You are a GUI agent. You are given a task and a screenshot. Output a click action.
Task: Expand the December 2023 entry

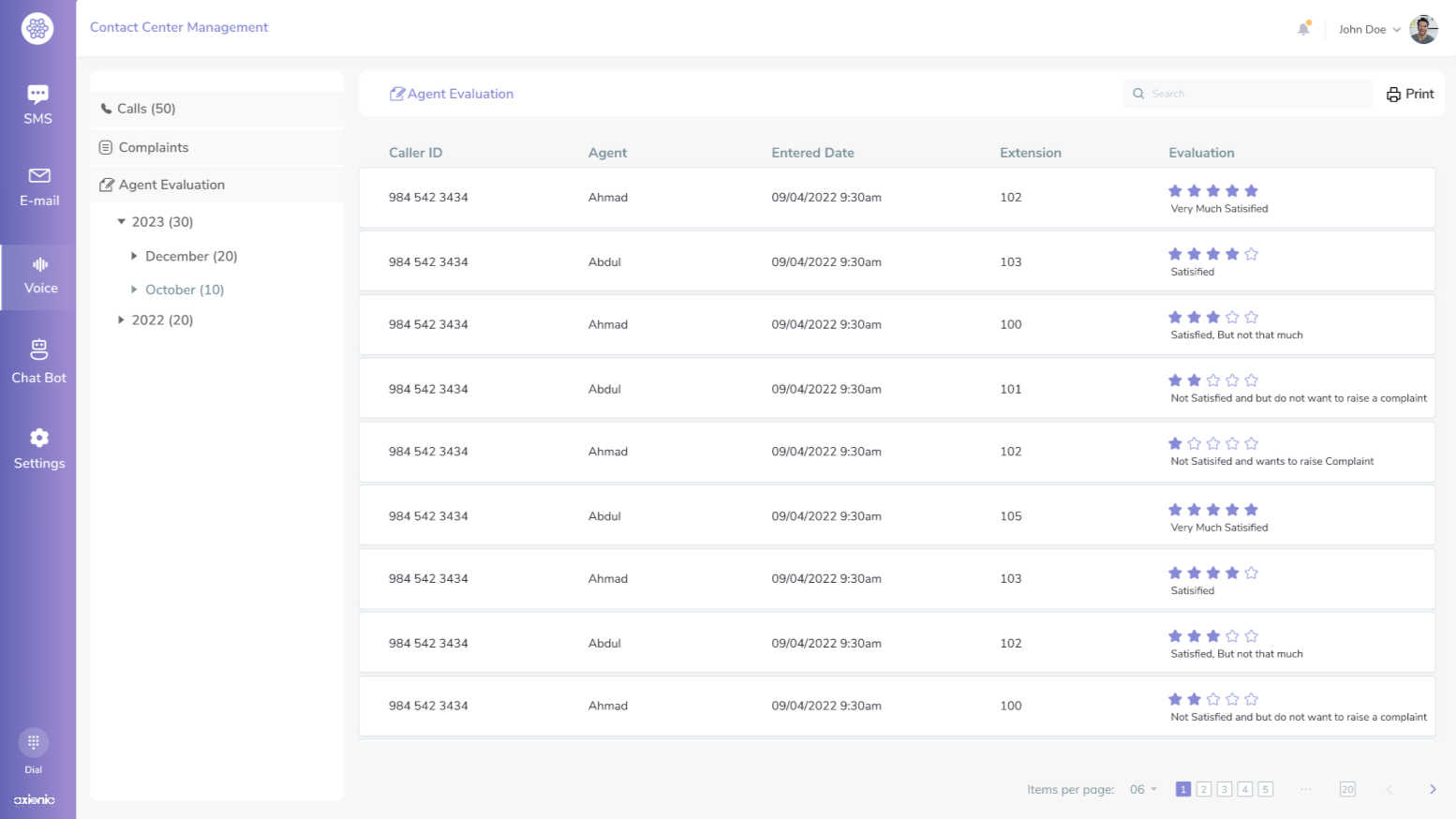pos(134,256)
